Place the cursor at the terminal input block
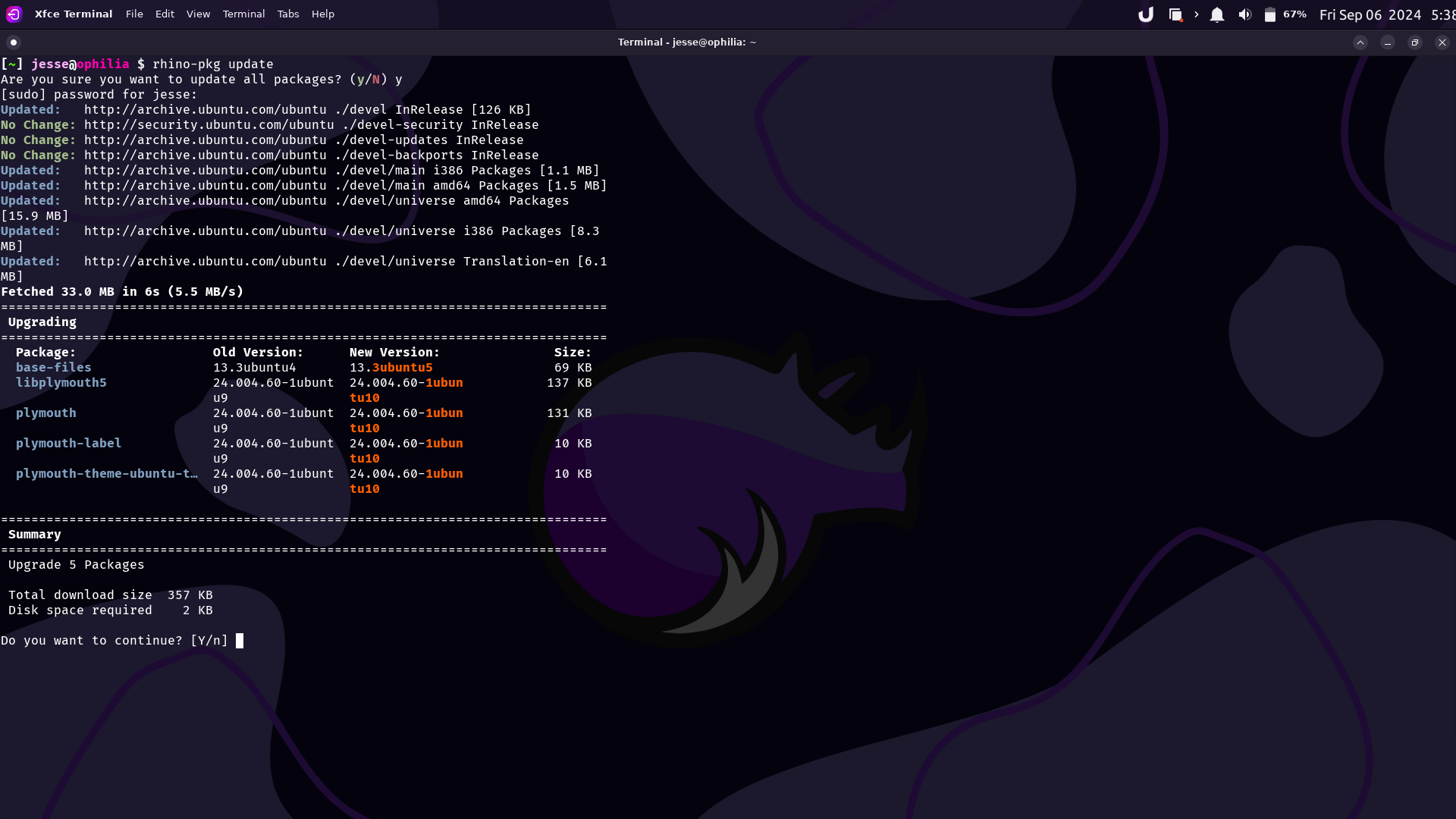Screen dimensions: 1456x819 point(240,641)
